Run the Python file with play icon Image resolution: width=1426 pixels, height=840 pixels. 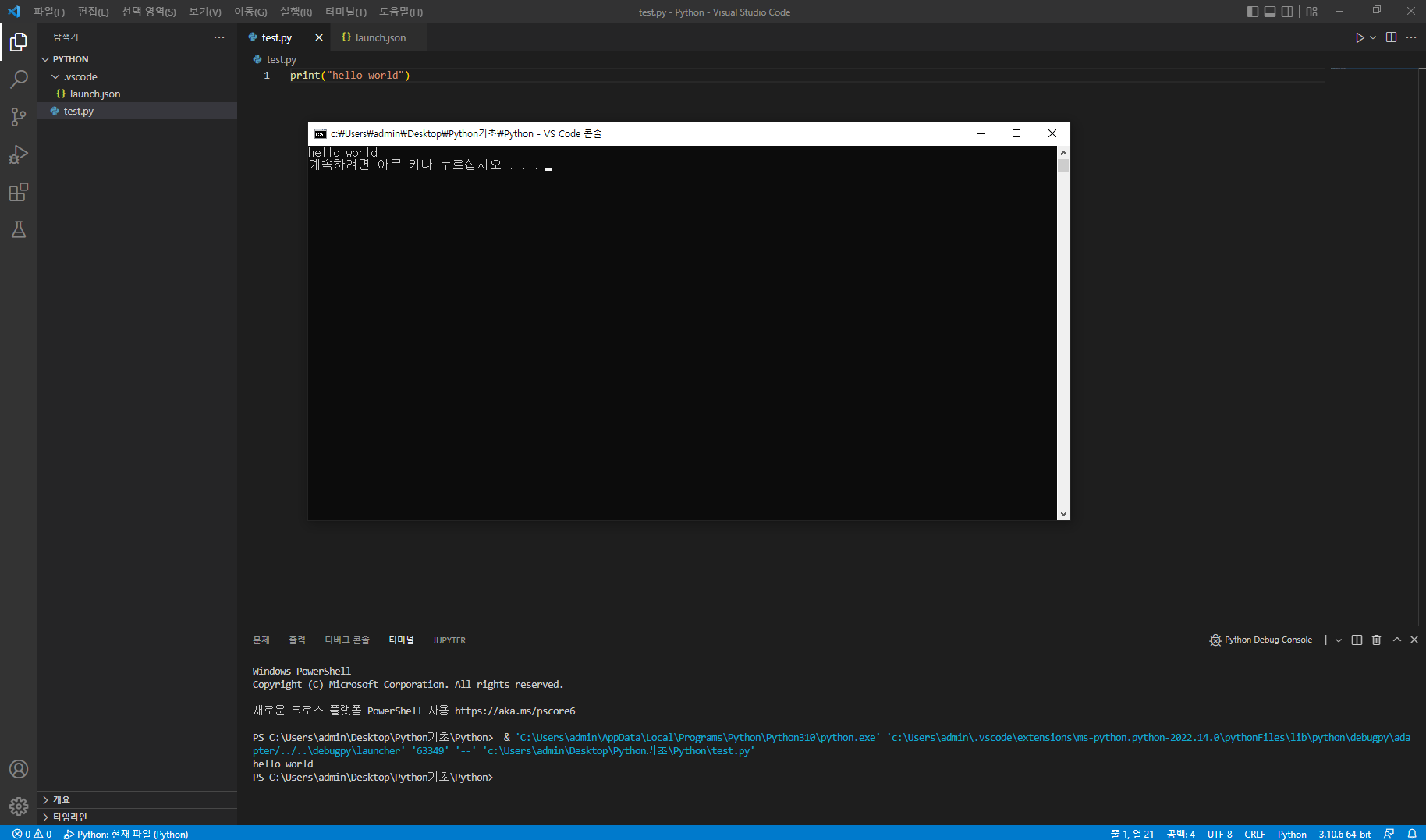(x=1360, y=37)
